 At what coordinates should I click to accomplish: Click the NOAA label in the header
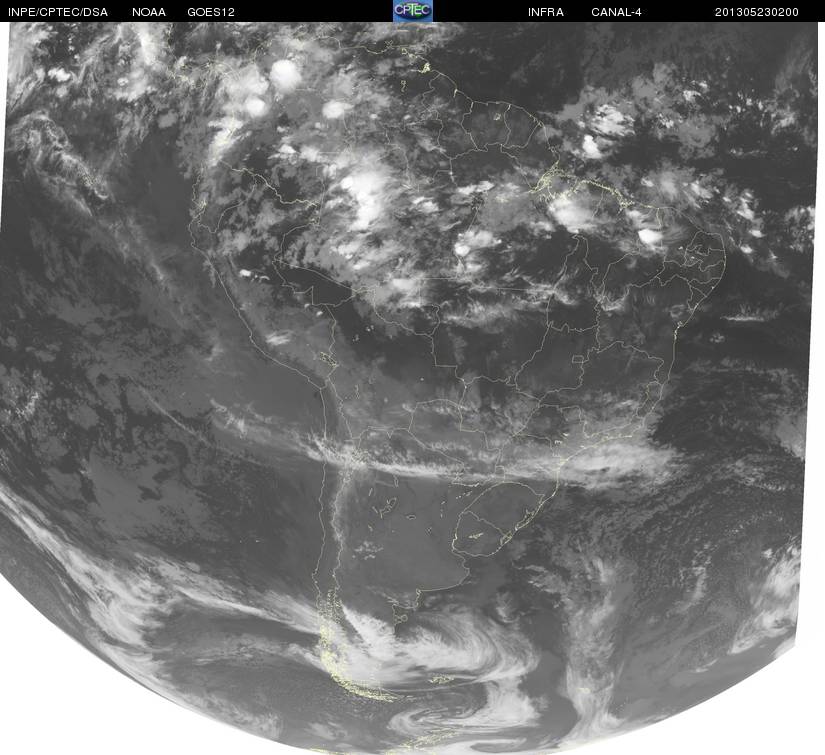[149, 12]
